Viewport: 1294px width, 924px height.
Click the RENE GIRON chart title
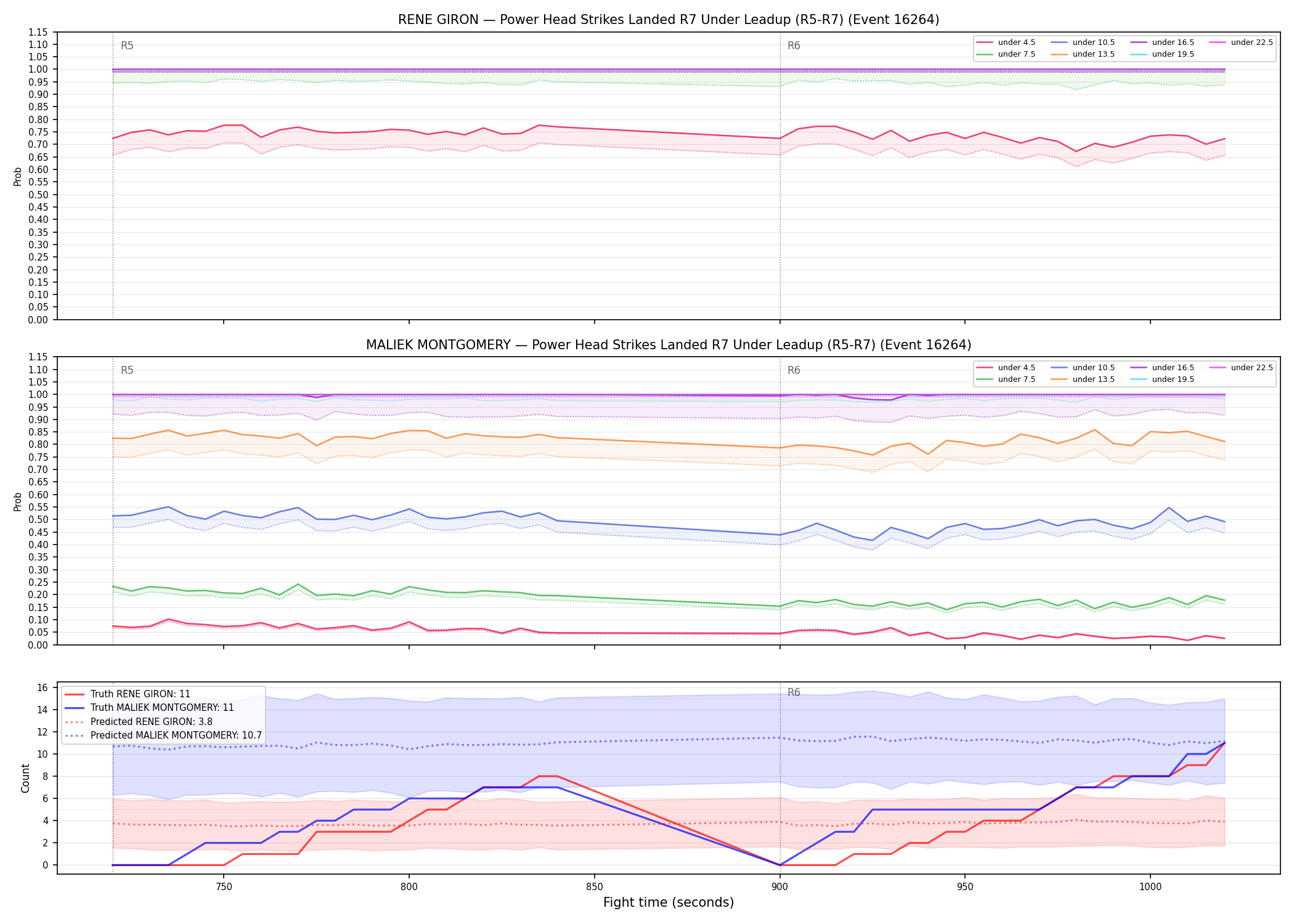[x=669, y=20]
